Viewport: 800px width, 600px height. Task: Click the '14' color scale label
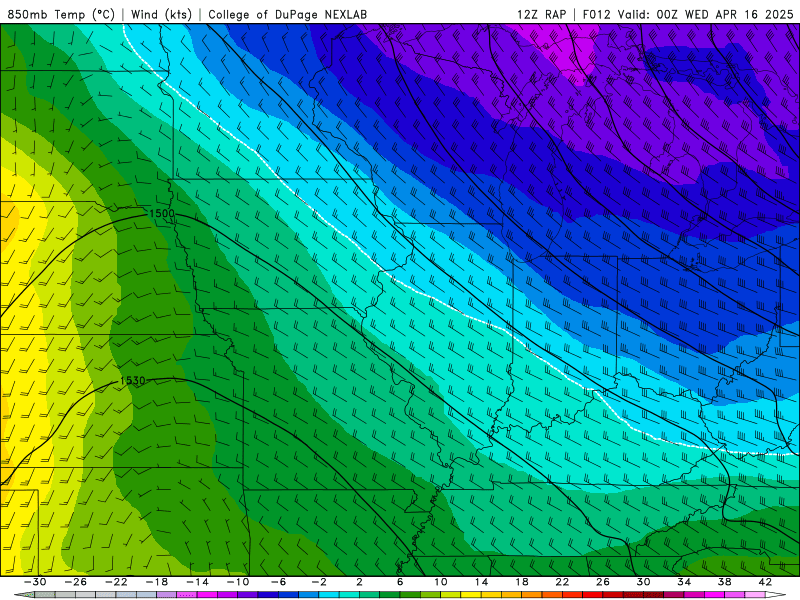[x=481, y=582]
